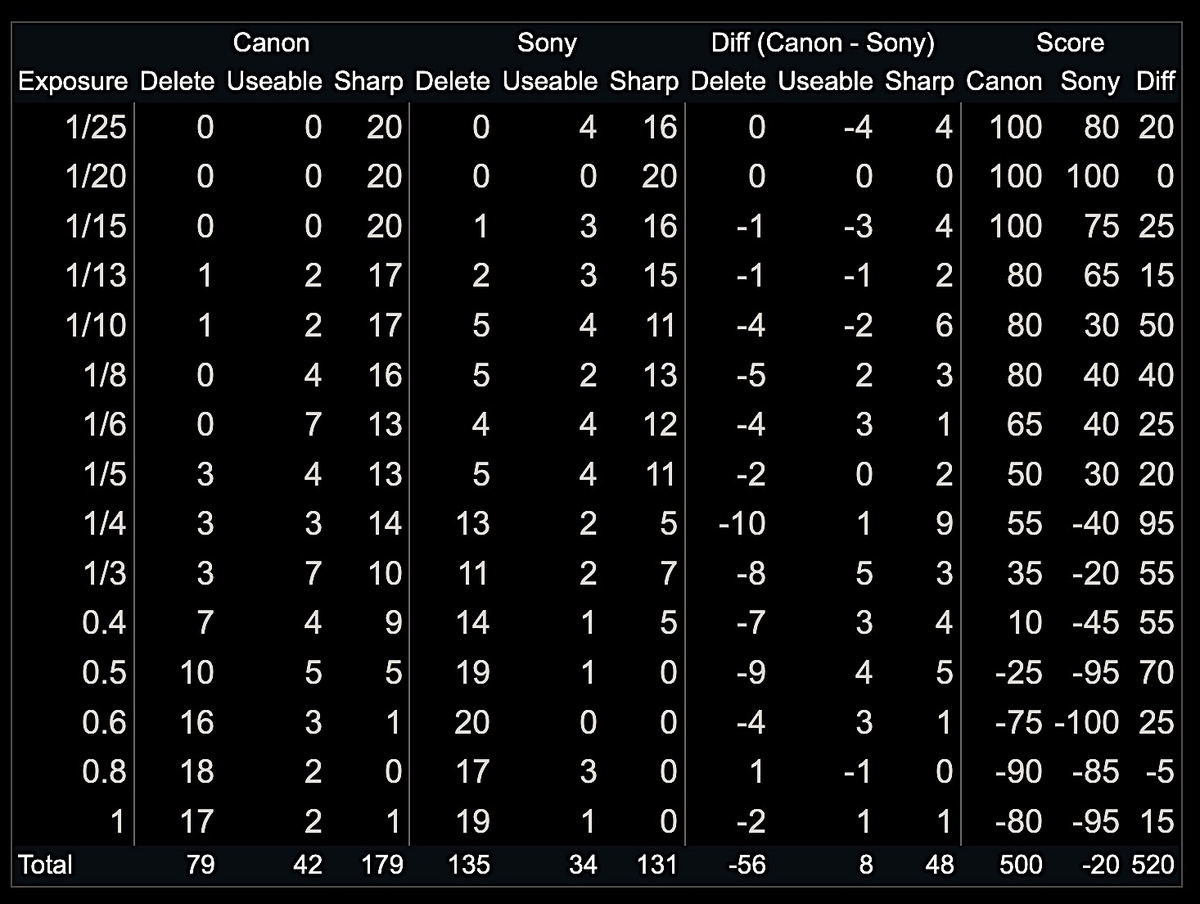The width and height of the screenshot is (1200, 904).
Task: Click the Diff Delete total '-56'
Action: tap(746, 864)
